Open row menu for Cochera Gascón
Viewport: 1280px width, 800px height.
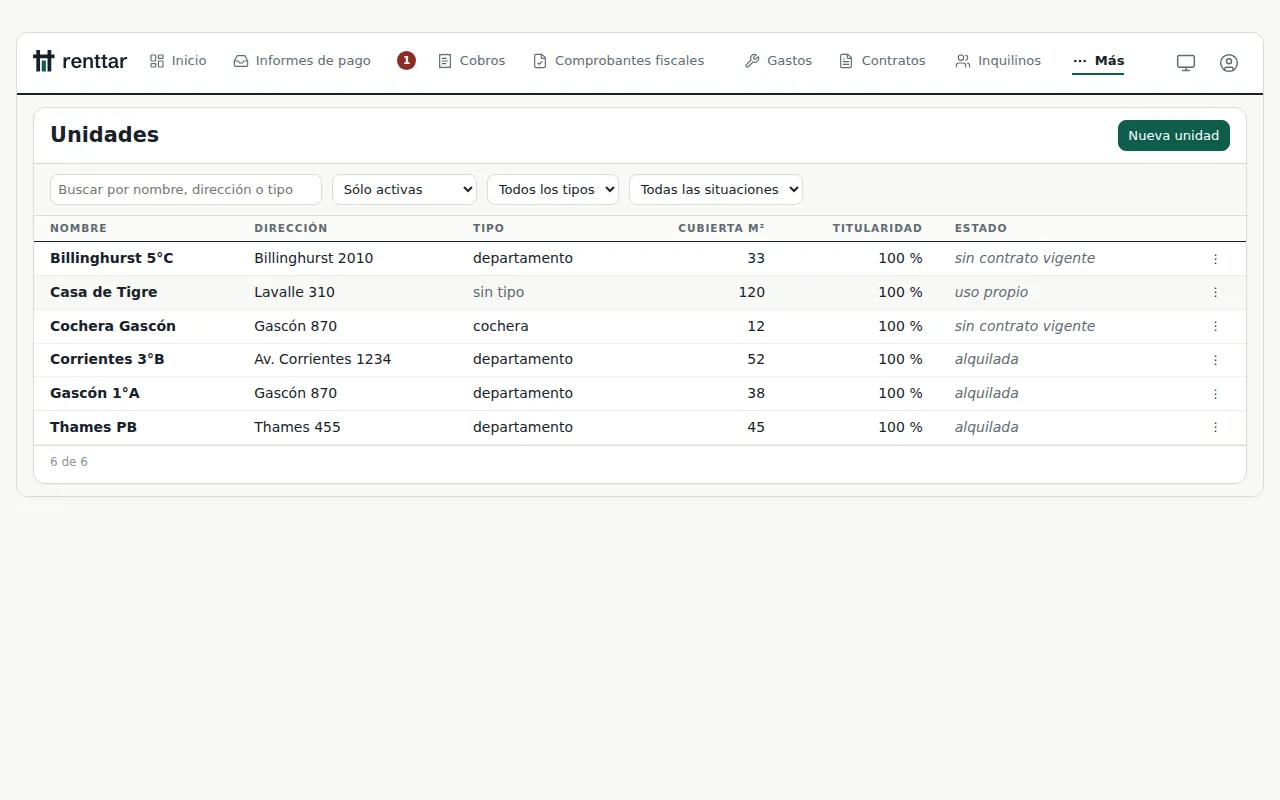[1215, 327]
